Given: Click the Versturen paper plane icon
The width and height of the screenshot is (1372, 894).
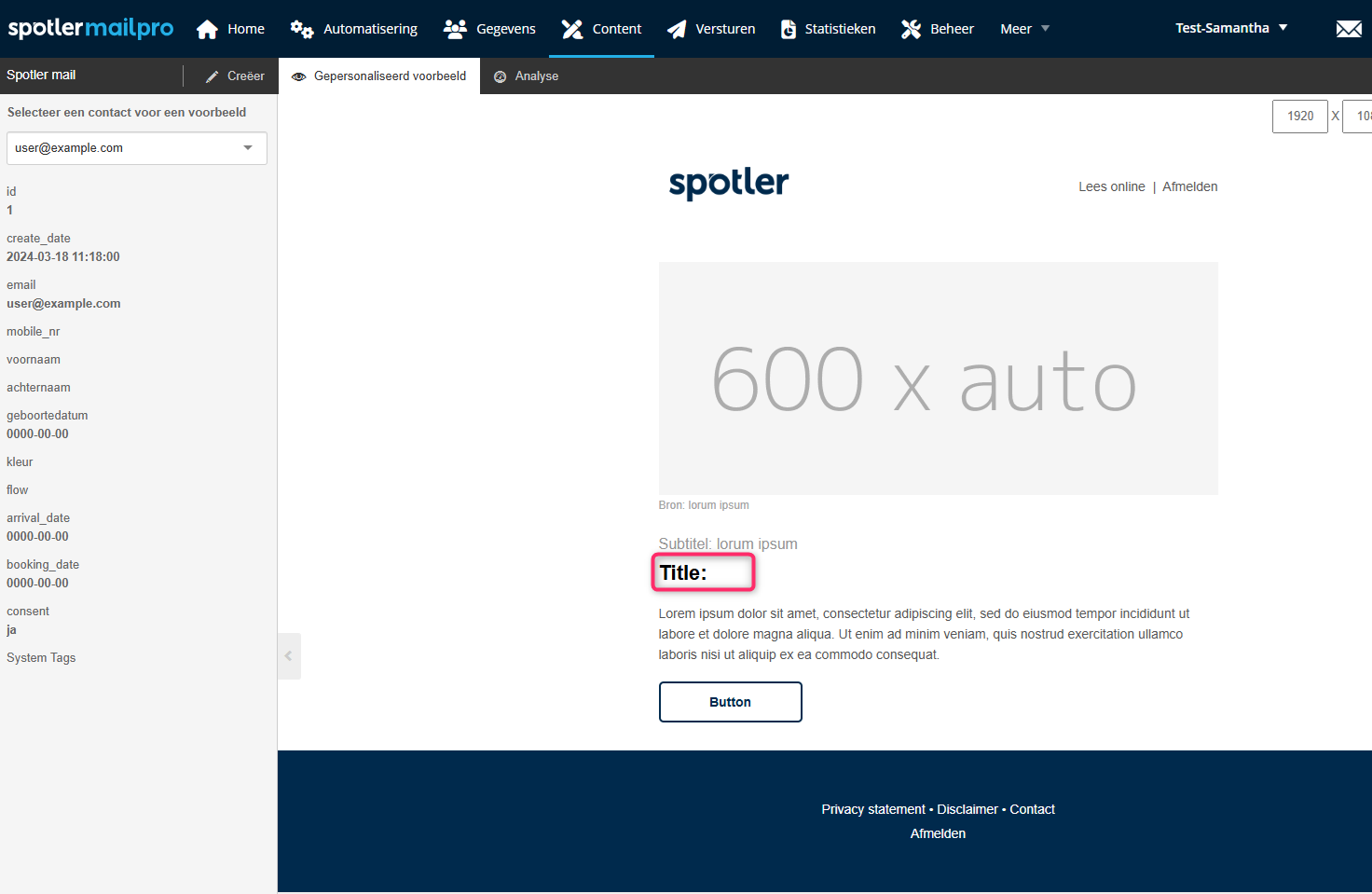Looking at the screenshot, I should 677,29.
